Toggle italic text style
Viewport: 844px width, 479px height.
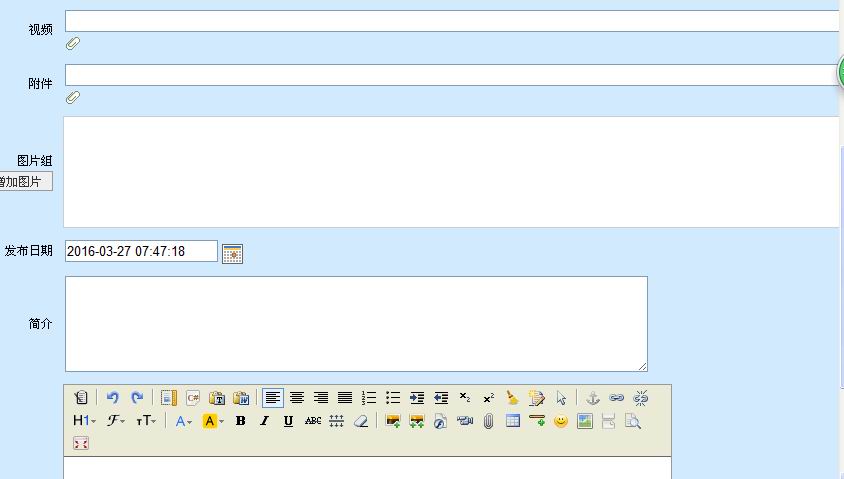[x=264, y=421]
